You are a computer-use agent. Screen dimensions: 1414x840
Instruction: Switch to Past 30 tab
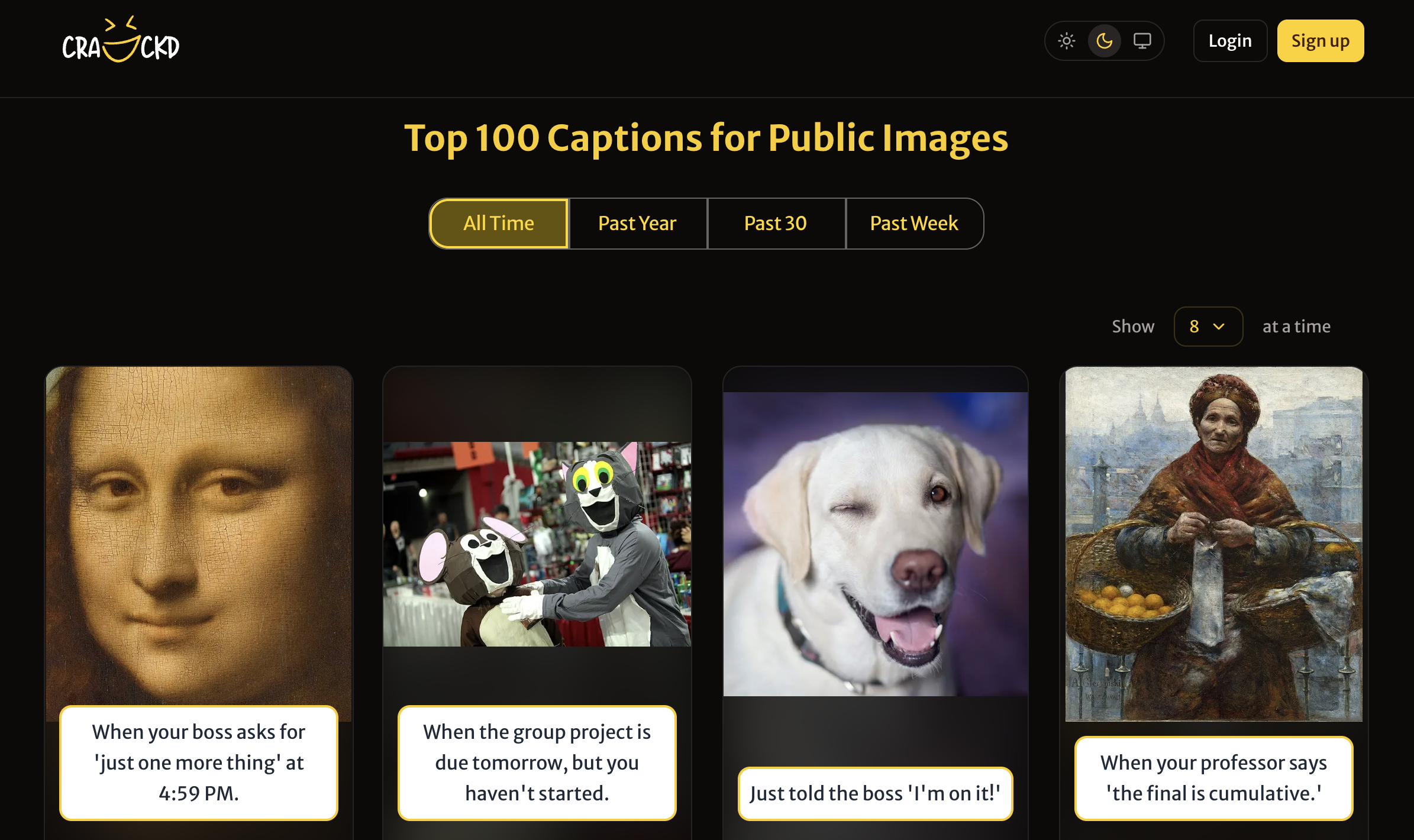pyautogui.click(x=775, y=224)
